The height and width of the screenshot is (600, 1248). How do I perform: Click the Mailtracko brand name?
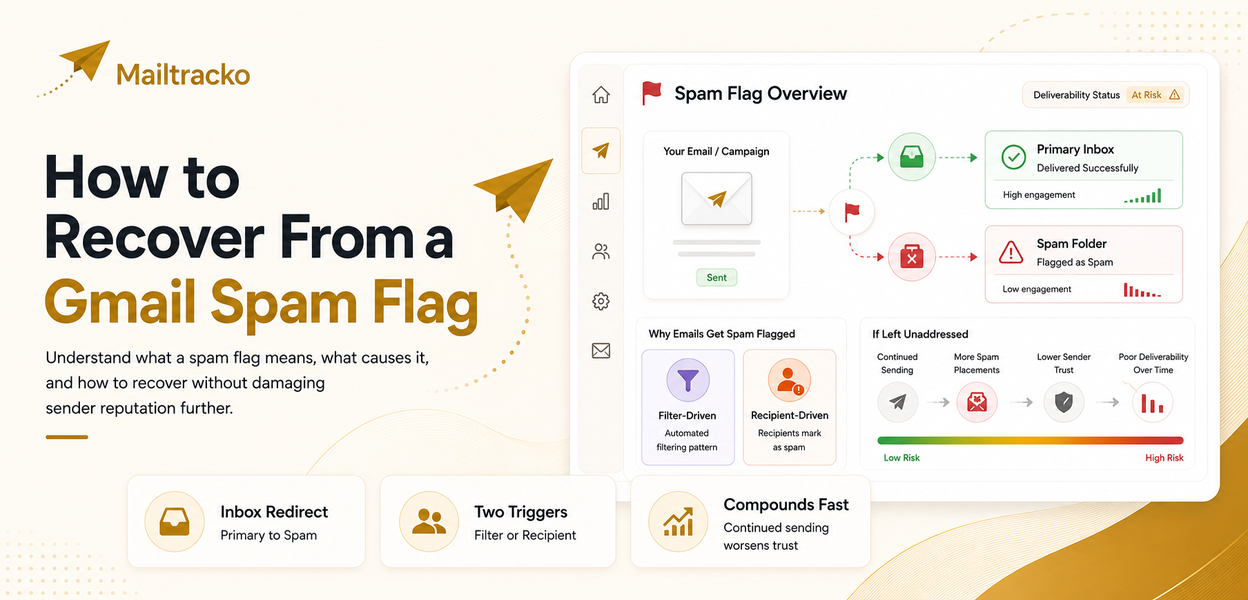pos(183,74)
